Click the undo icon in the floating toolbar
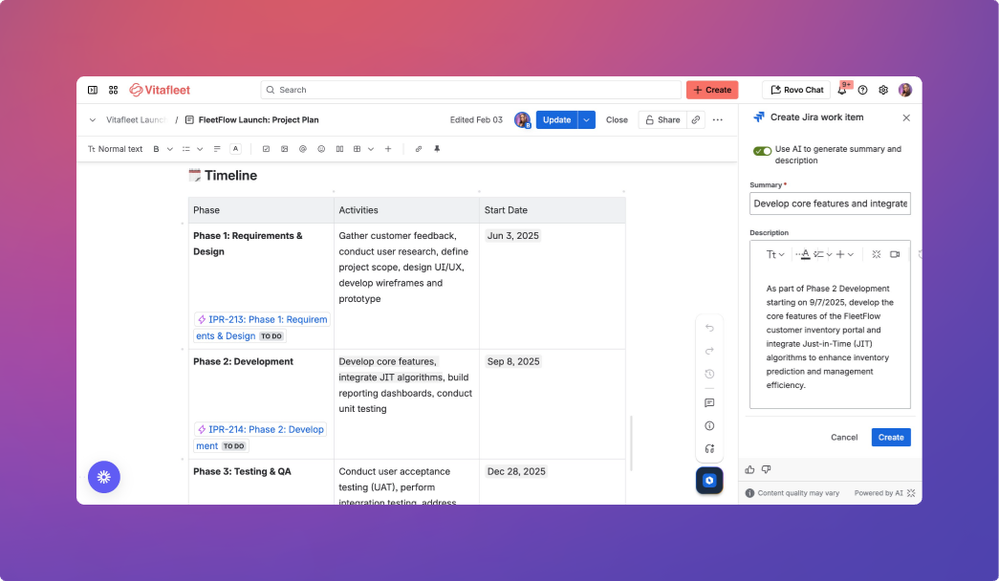 click(x=710, y=327)
